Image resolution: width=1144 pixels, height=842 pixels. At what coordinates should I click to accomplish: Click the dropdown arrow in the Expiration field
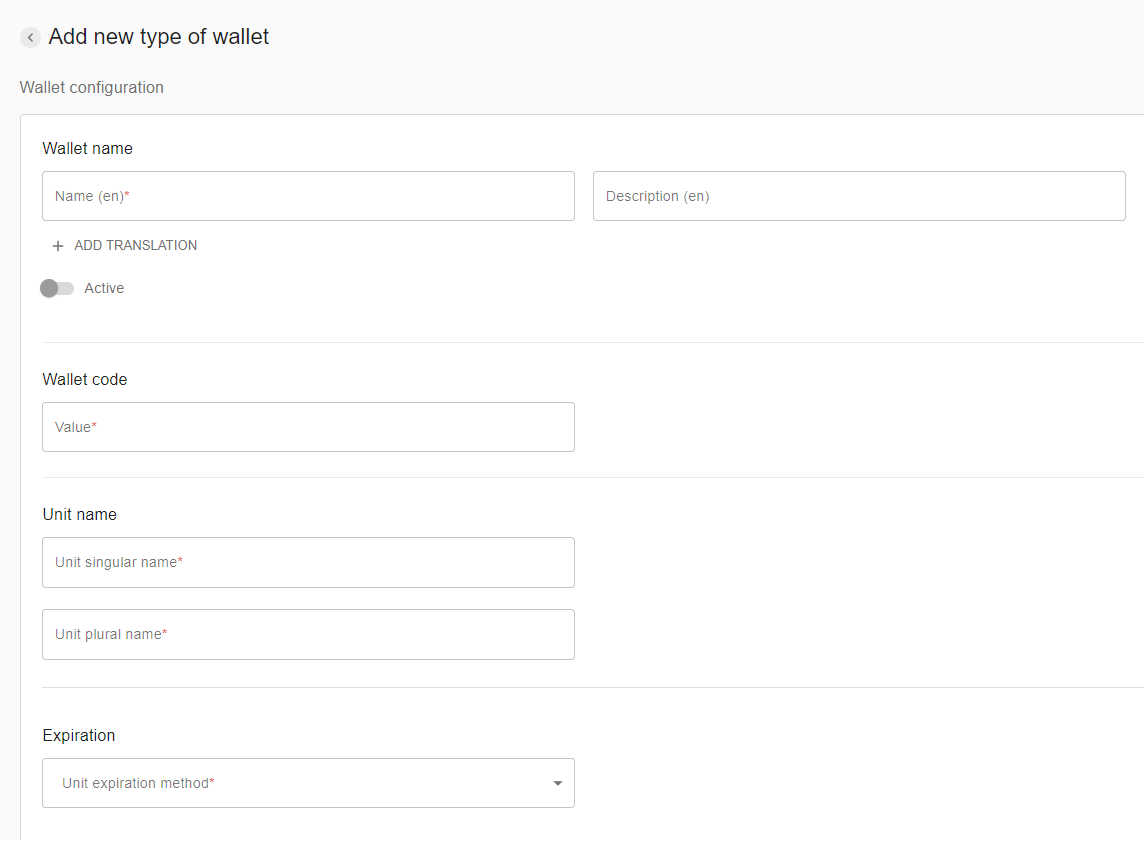tap(557, 783)
